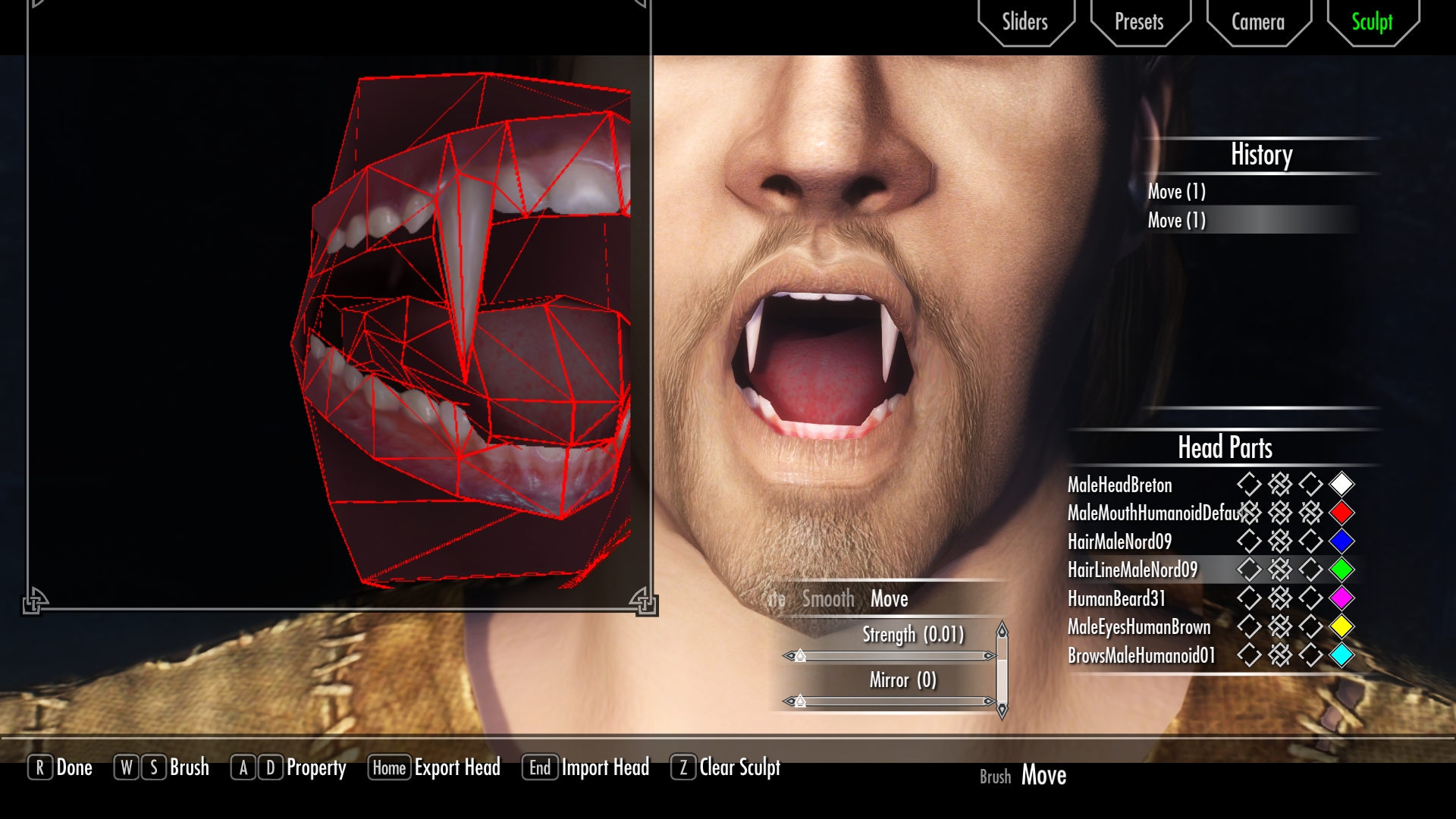Image resolution: width=1456 pixels, height=819 pixels.
Task: Decrease Strength with its left arrow
Action: click(789, 656)
